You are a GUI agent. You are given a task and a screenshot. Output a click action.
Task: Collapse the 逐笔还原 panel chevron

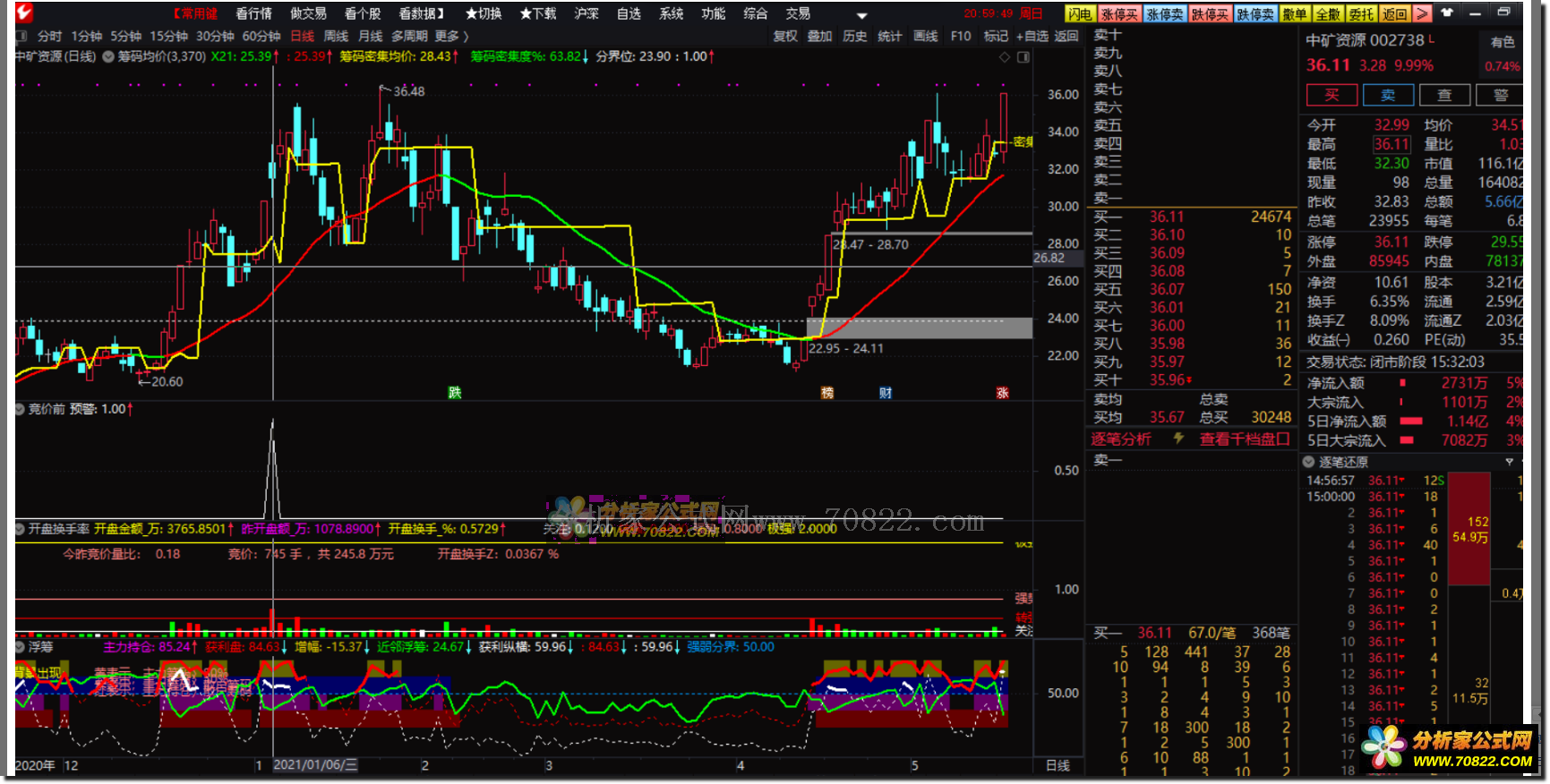1308,462
